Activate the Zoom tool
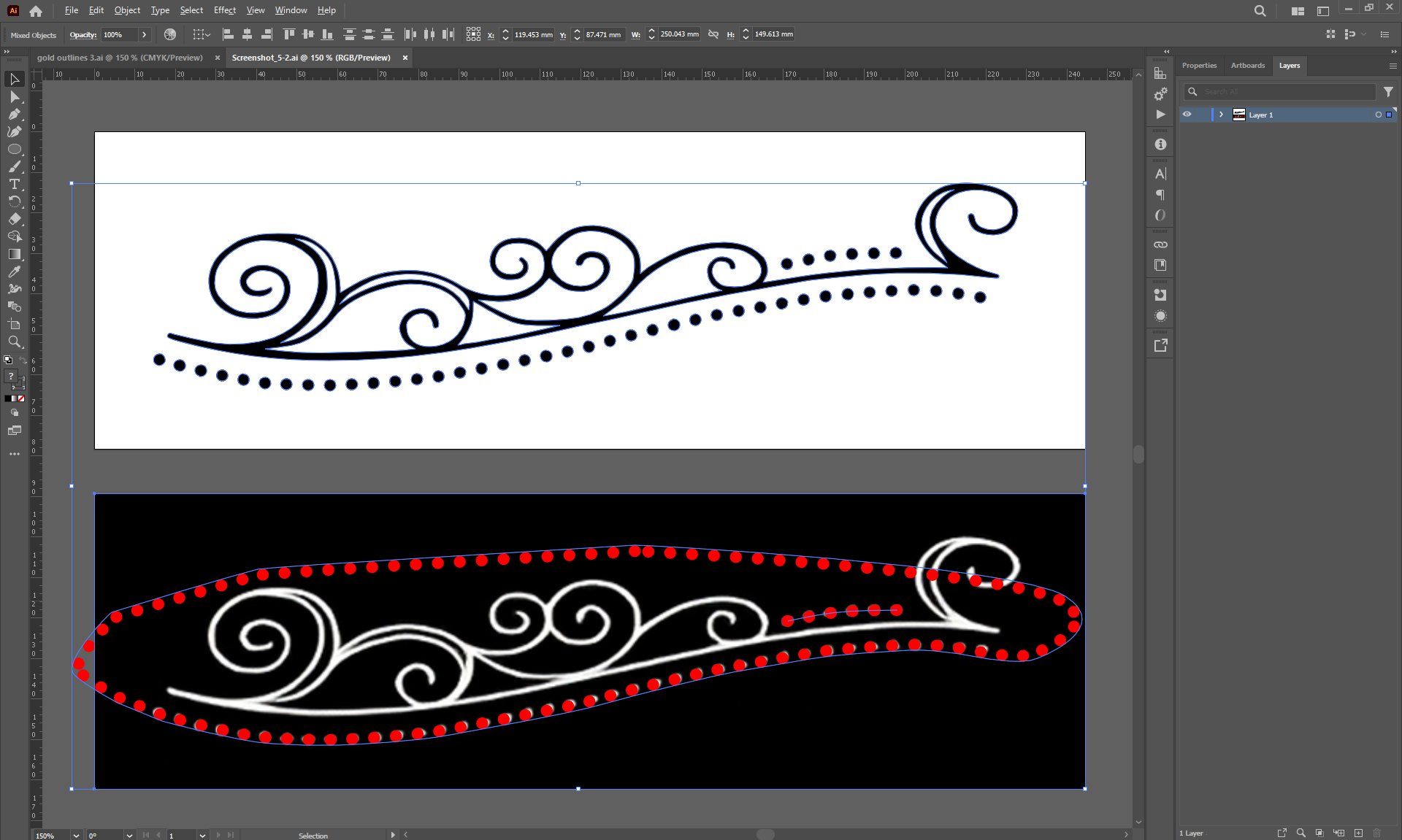The image size is (1402, 840). 14,342
